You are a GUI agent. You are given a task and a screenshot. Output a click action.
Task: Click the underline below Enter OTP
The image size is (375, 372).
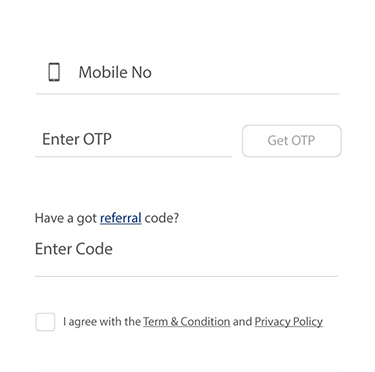click(x=133, y=156)
